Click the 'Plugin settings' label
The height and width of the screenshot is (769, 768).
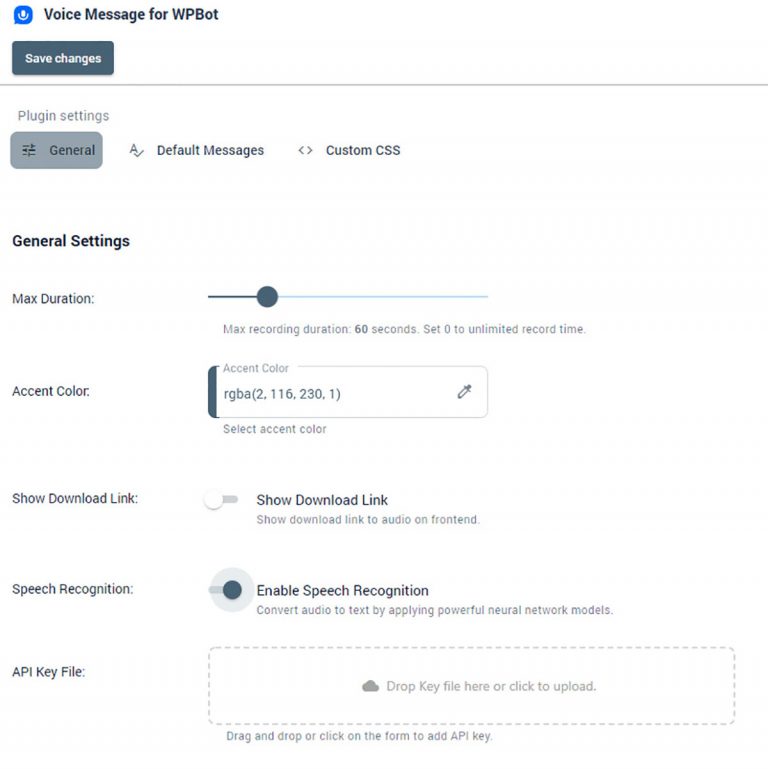[x=63, y=116]
